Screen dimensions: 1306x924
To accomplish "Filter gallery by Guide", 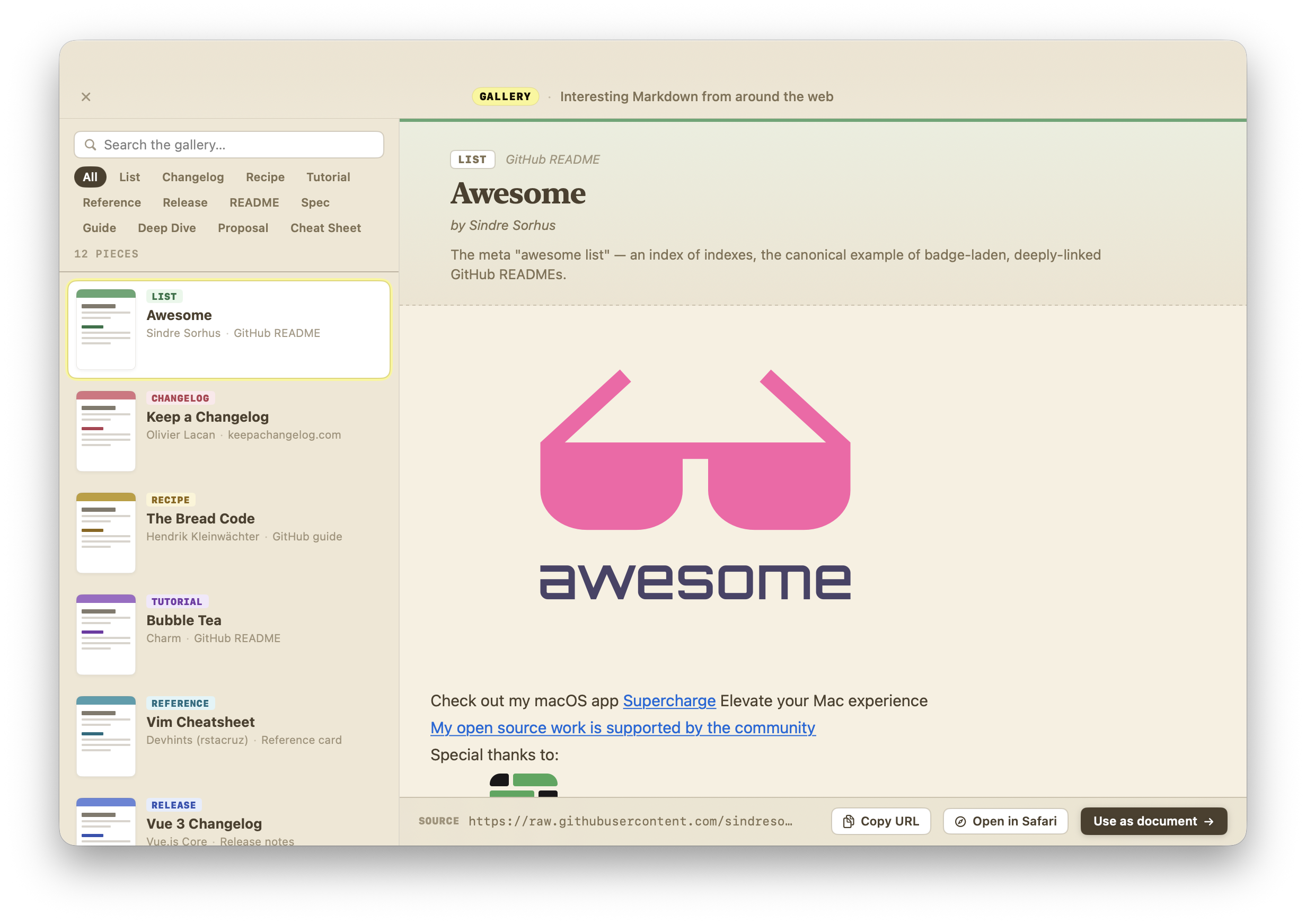I will (x=99, y=228).
